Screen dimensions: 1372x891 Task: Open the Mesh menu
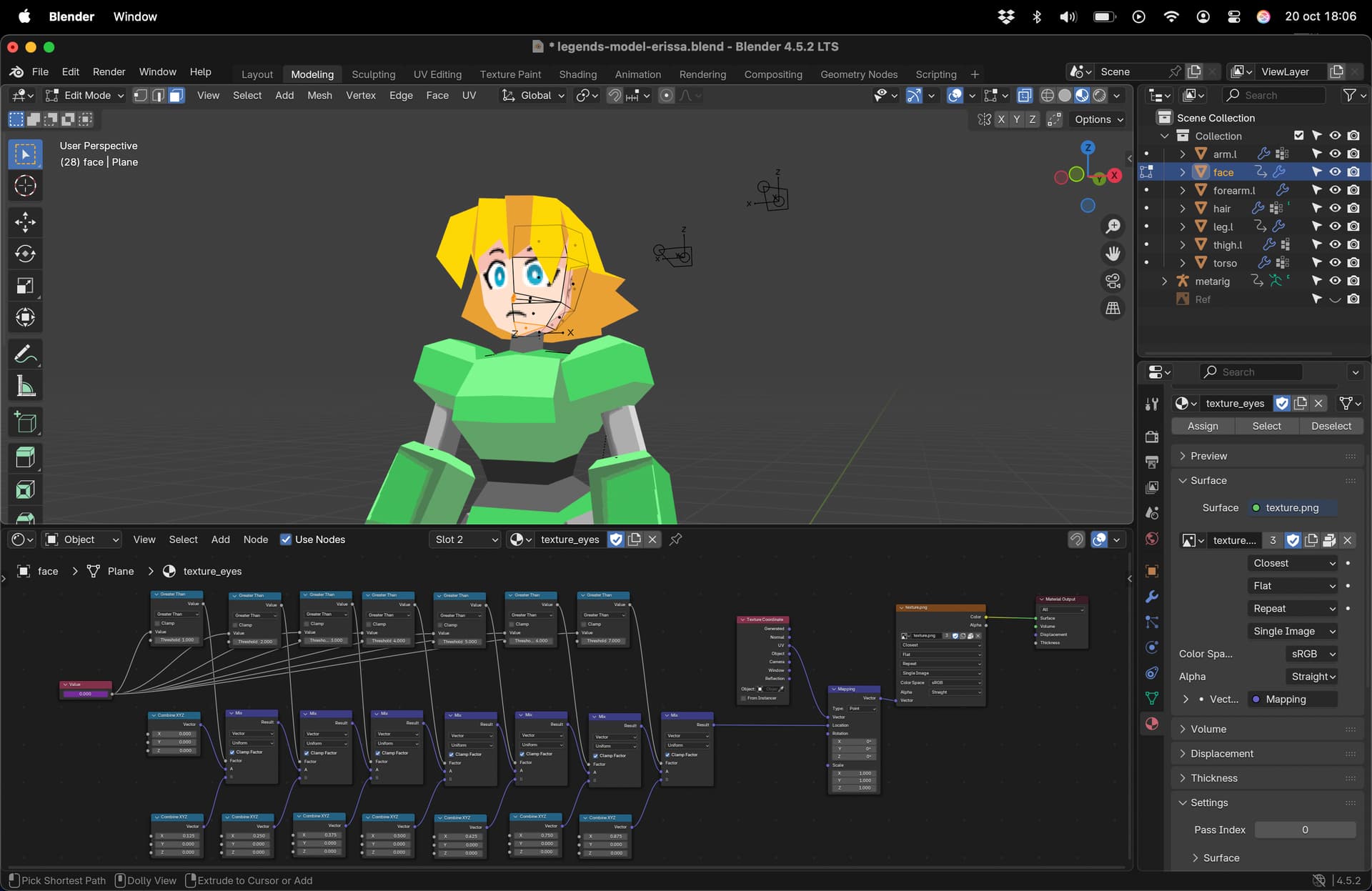[x=319, y=95]
